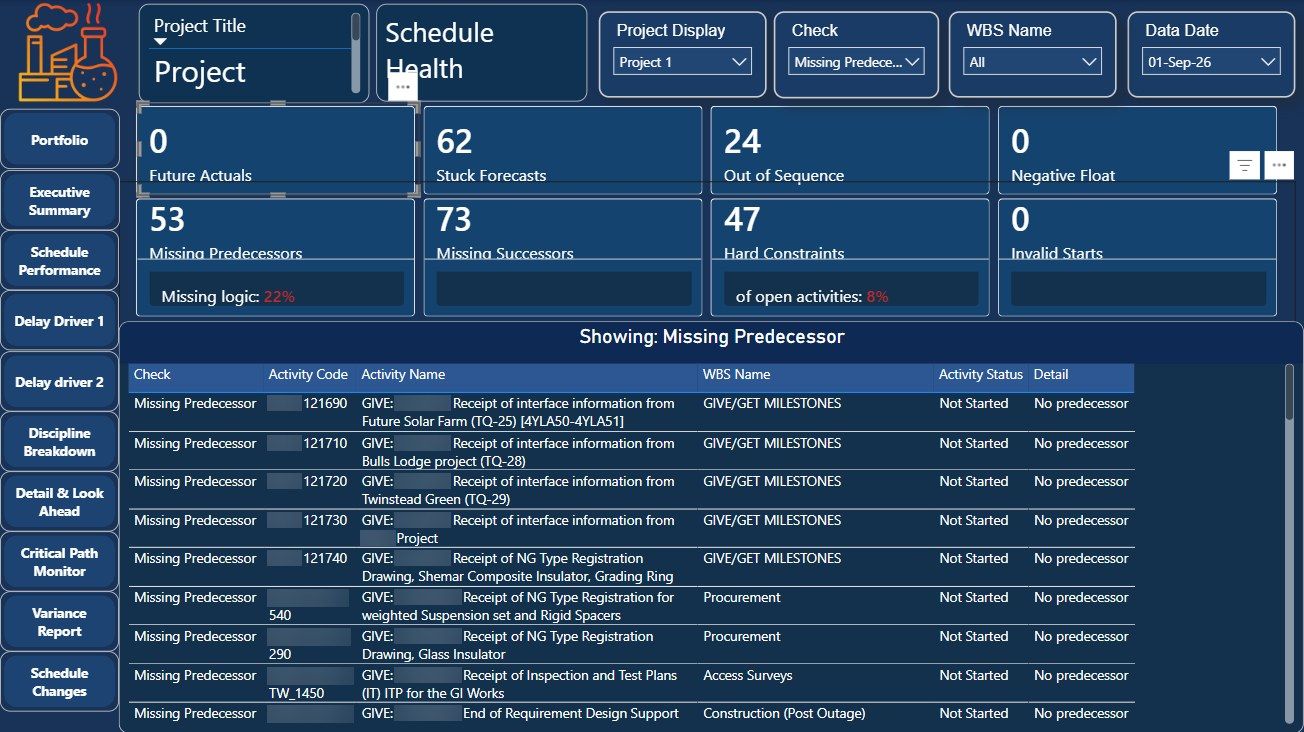The width and height of the screenshot is (1304, 732).
Task: Go to the Portfolio page
Action: (x=60, y=140)
